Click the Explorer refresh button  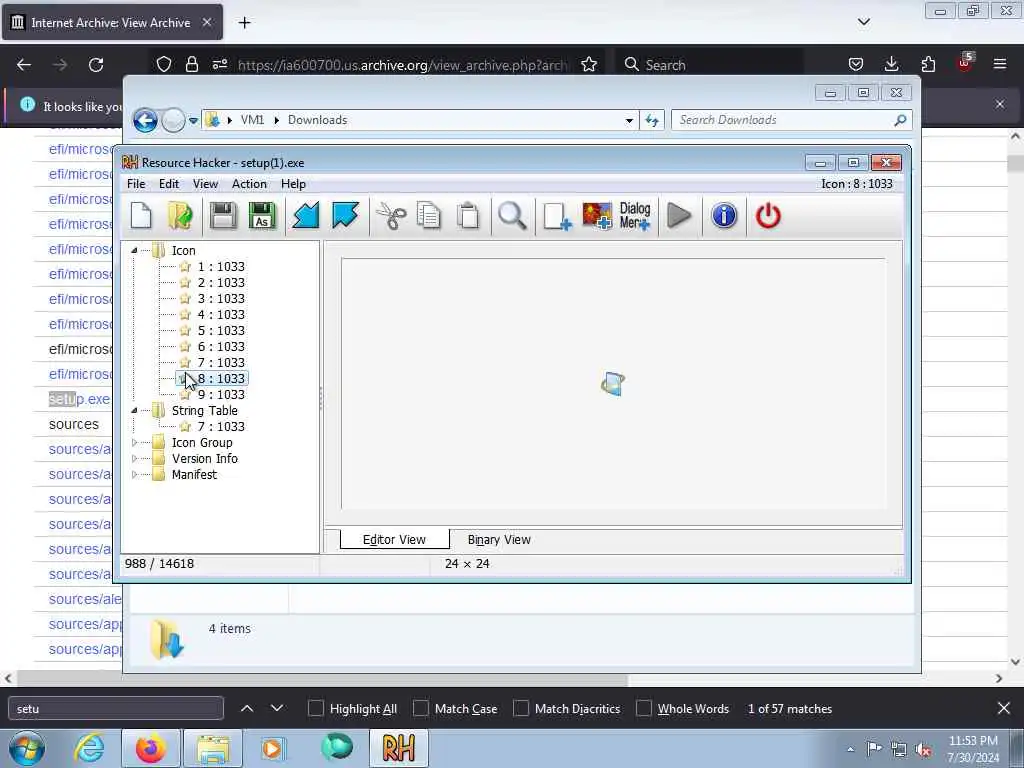652,120
